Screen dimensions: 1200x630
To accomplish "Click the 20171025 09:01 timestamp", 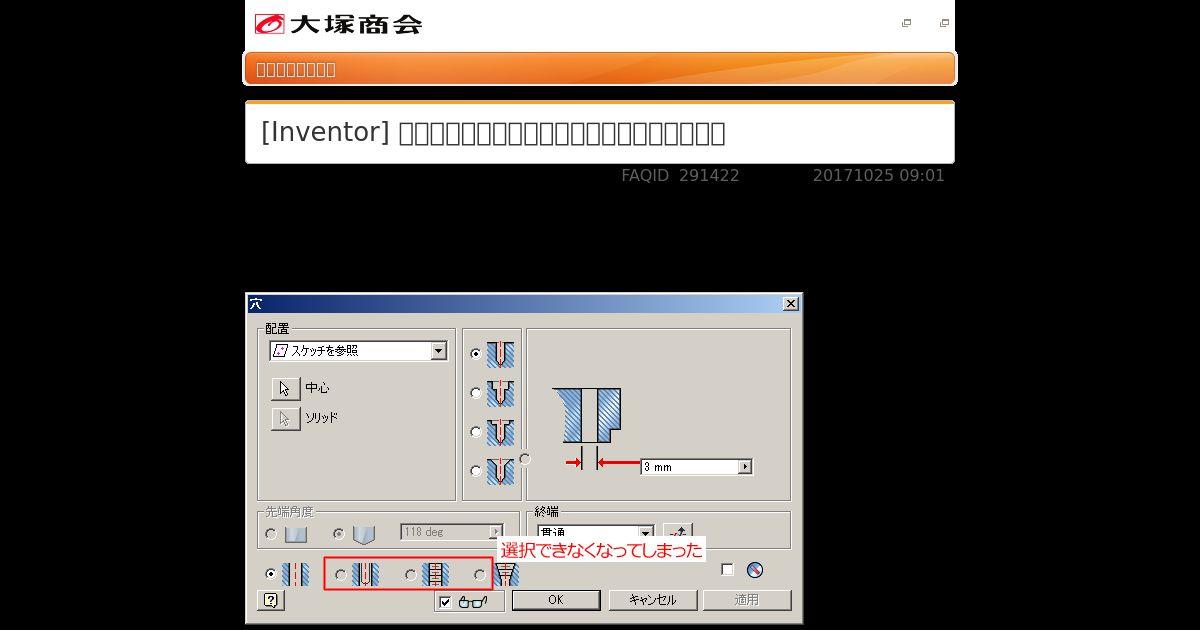I will [878, 175].
